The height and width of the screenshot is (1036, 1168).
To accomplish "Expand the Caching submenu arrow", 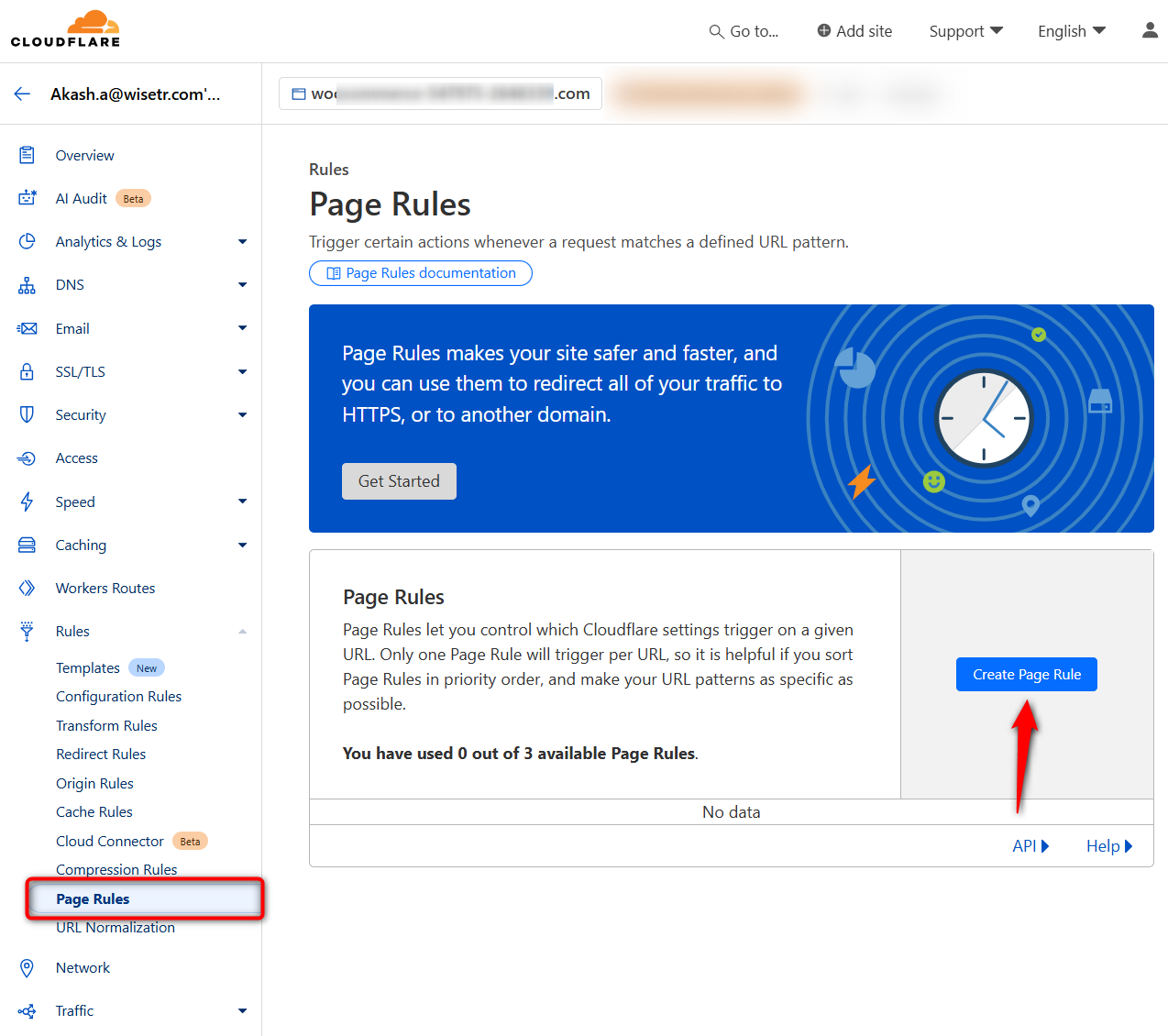I will (242, 545).
